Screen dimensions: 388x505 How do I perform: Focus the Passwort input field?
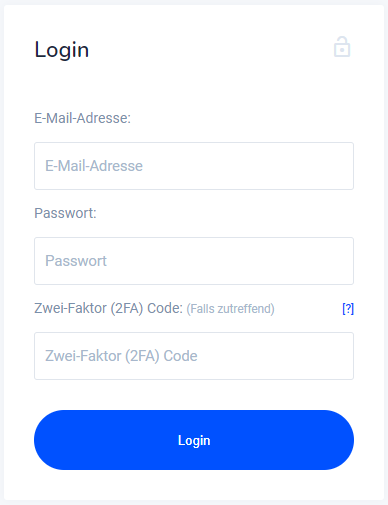tap(194, 261)
